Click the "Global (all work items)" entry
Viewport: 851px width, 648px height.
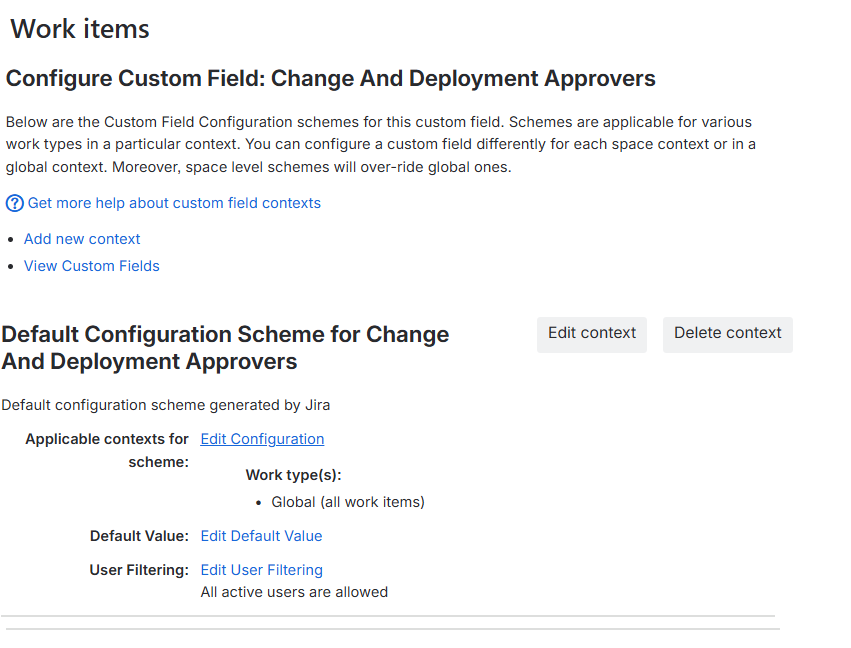click(348, 502)
